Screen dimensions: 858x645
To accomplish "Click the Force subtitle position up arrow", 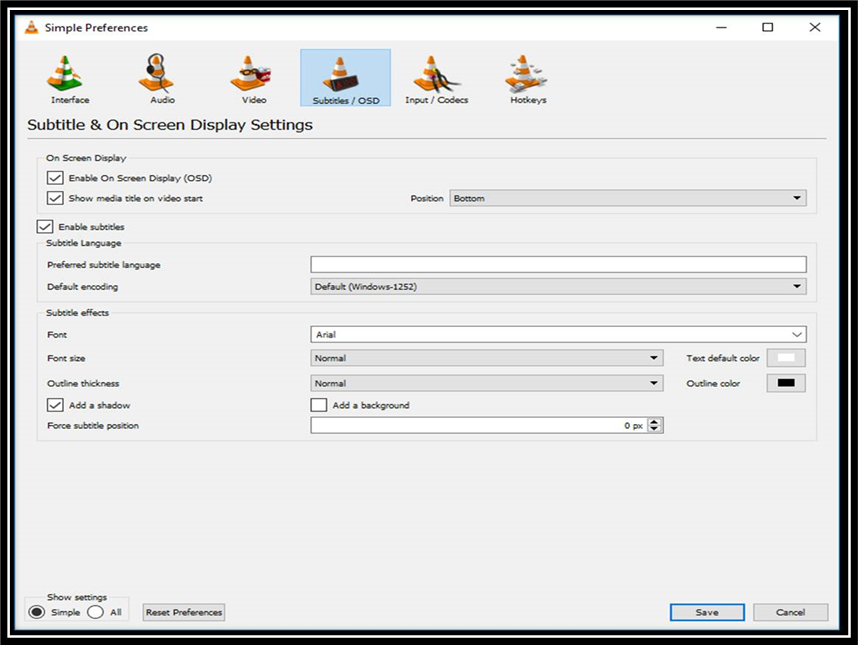I will (654, 420).
